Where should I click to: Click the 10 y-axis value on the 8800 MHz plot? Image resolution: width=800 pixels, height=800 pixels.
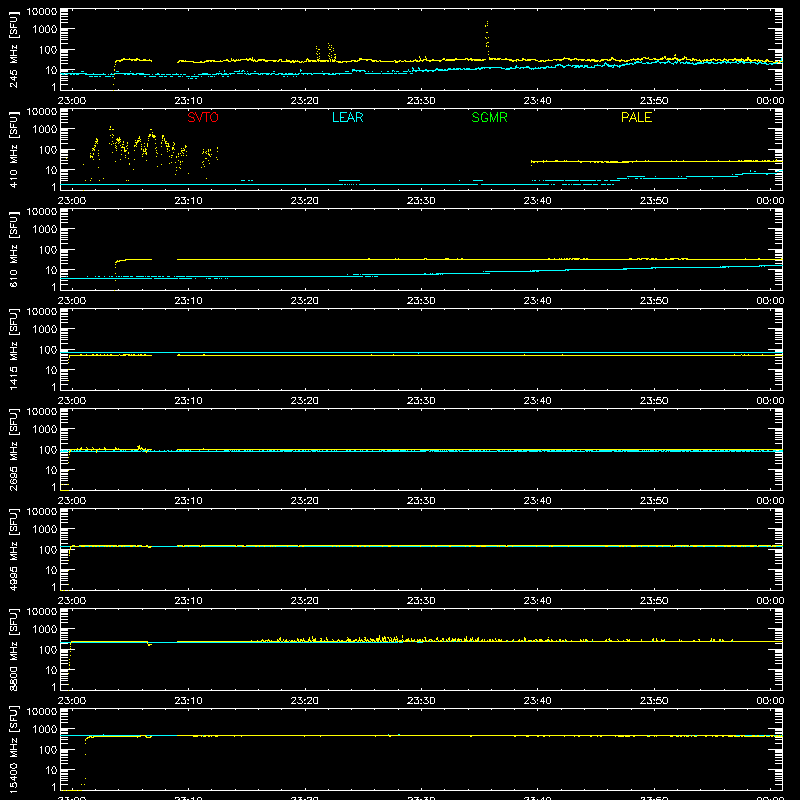click(51, 670)
